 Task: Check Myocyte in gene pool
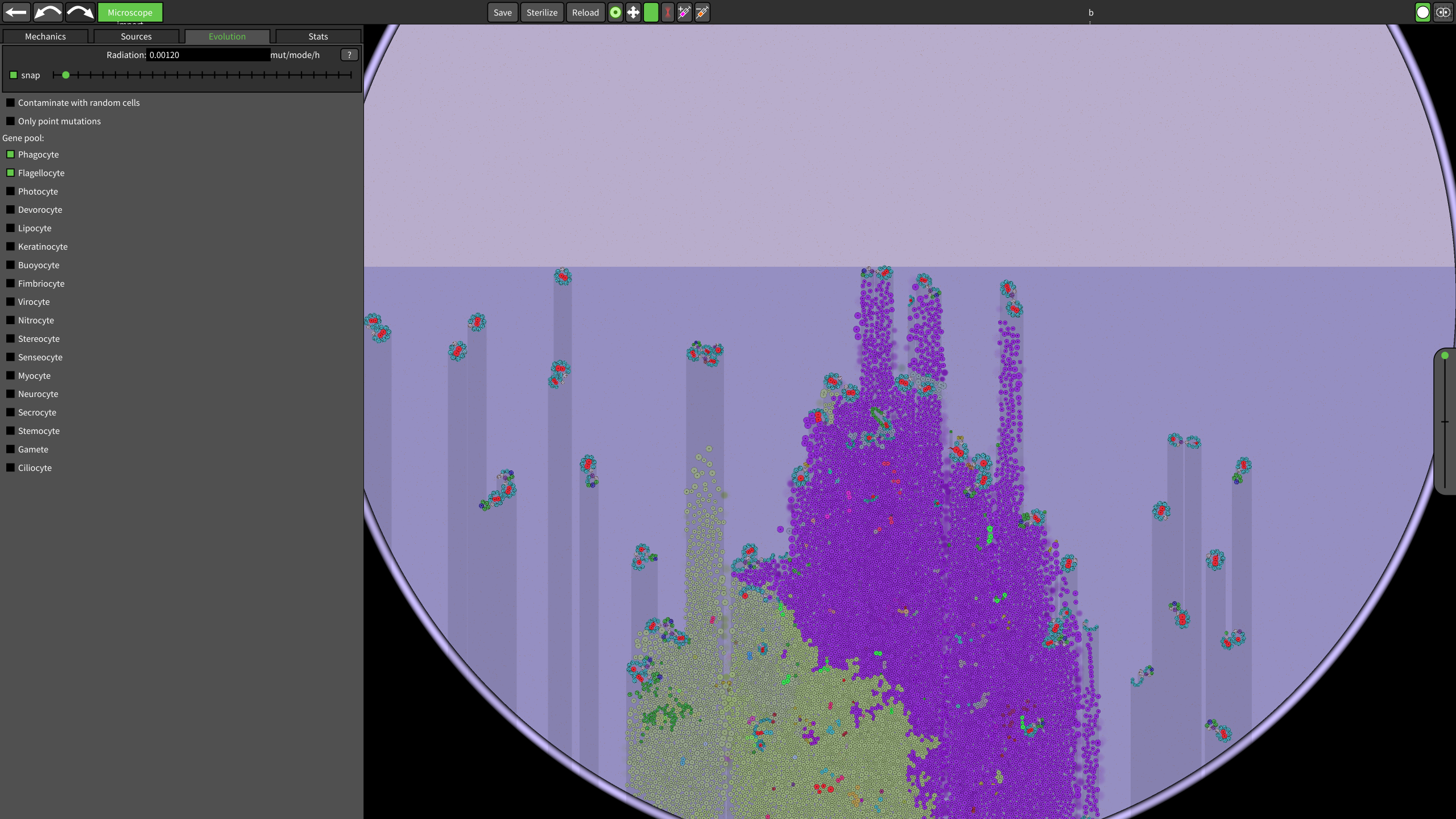coord(10,375)
